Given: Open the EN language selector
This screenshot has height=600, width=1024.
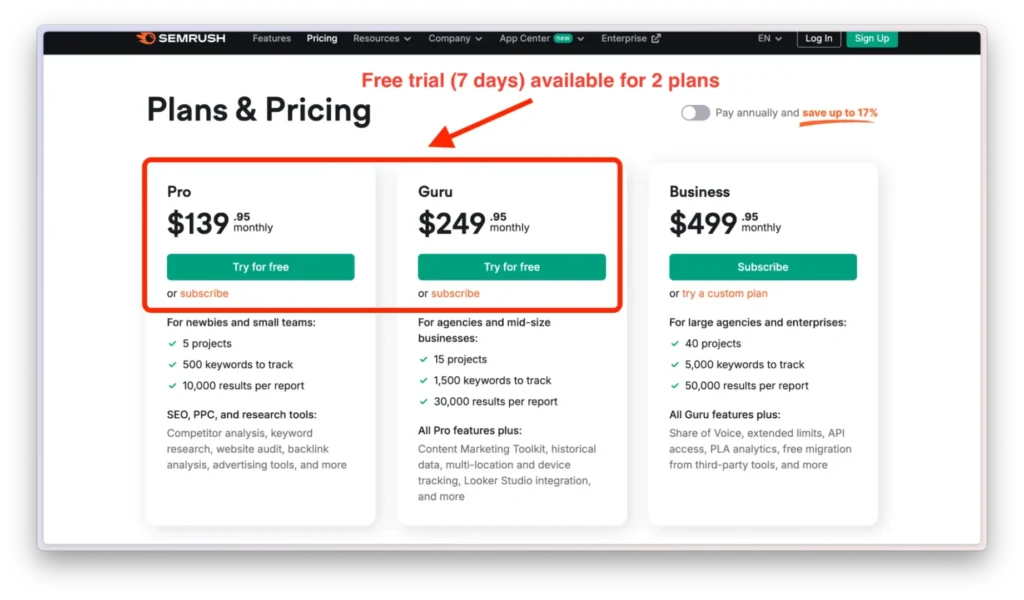Looking at the screenshot, I should click(768, 38).
